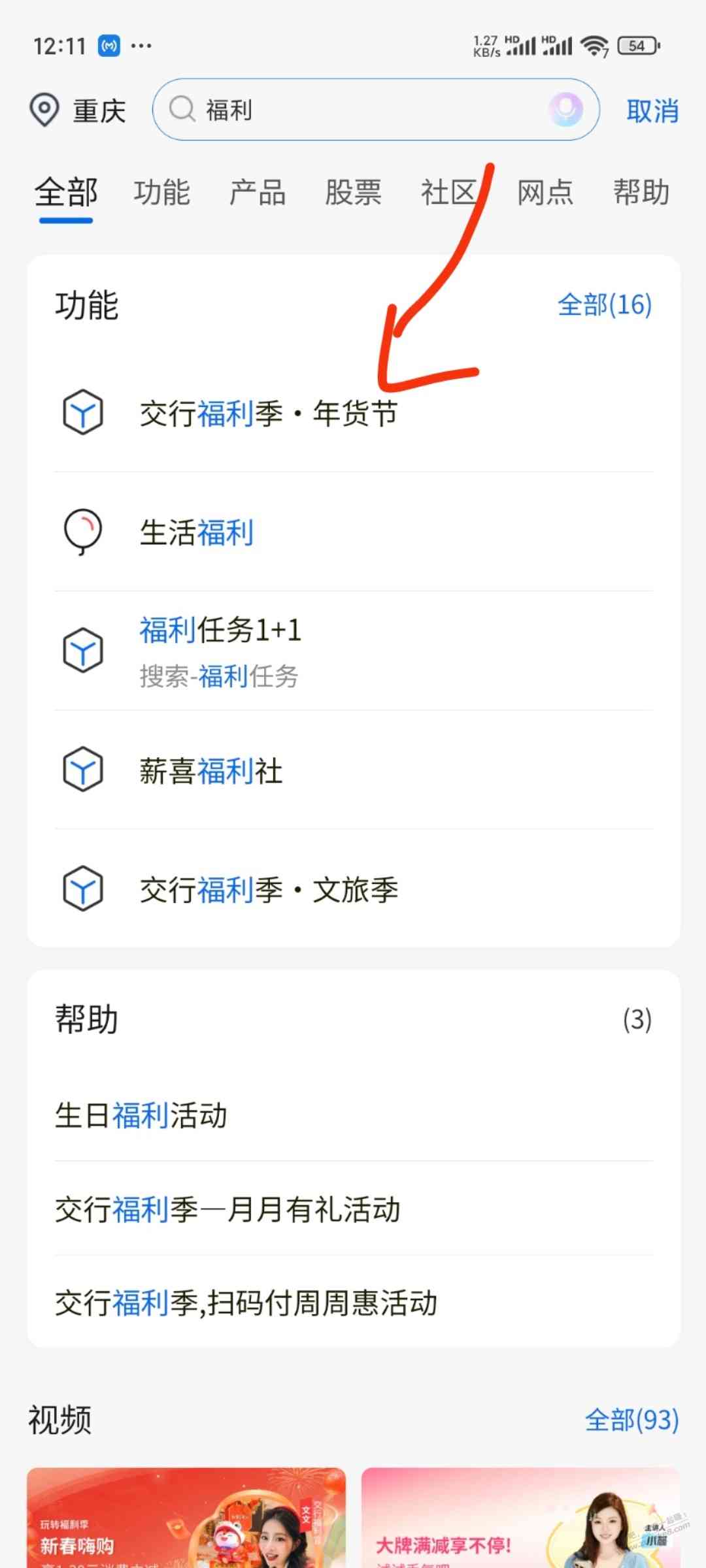Expand all 16 功能 results
This screenshot has height=1568, width=706.
[605, 304]
